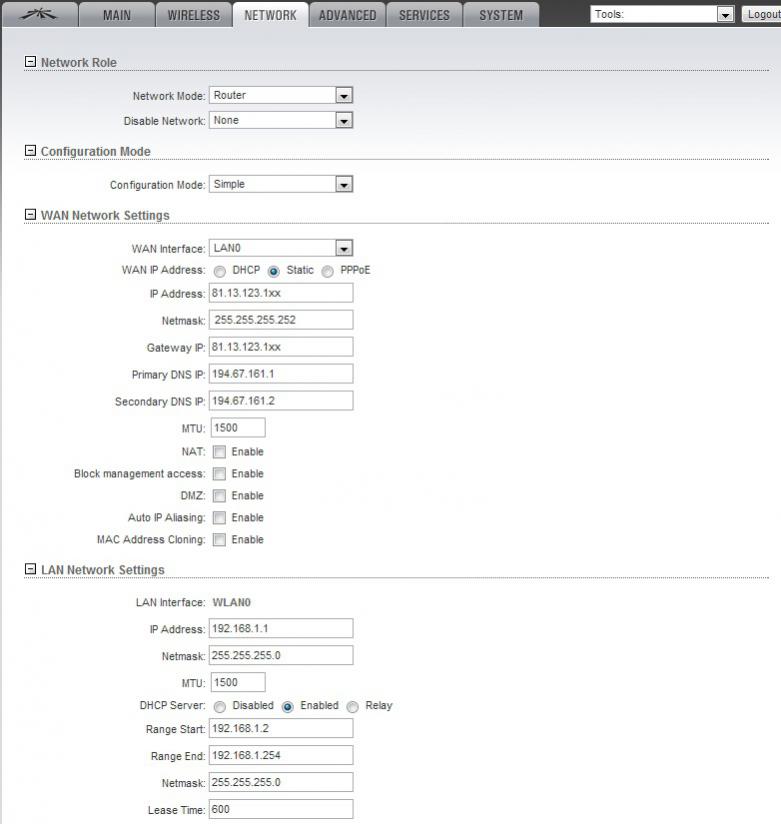Click the Primary DNS IP field

281,374
